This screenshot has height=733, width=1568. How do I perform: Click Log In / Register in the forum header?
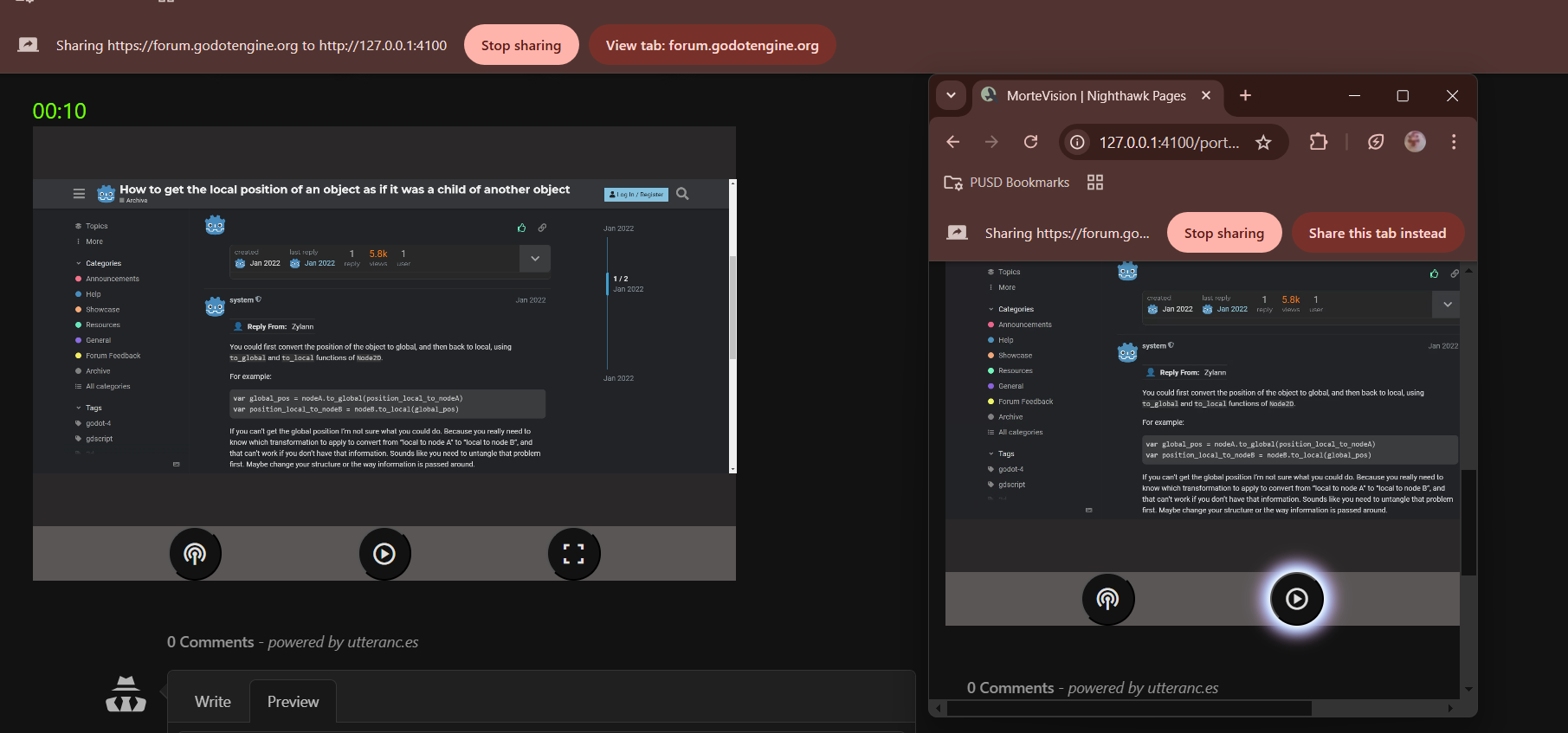[636, 195]
